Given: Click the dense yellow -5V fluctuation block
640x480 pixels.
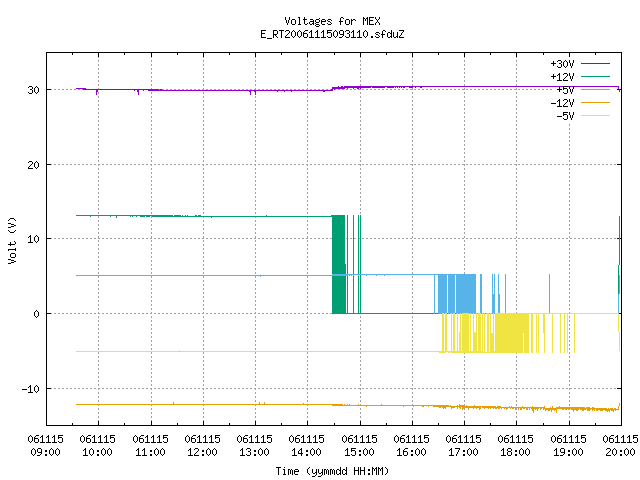Looking at the screenshot, I should pos(512,333).
